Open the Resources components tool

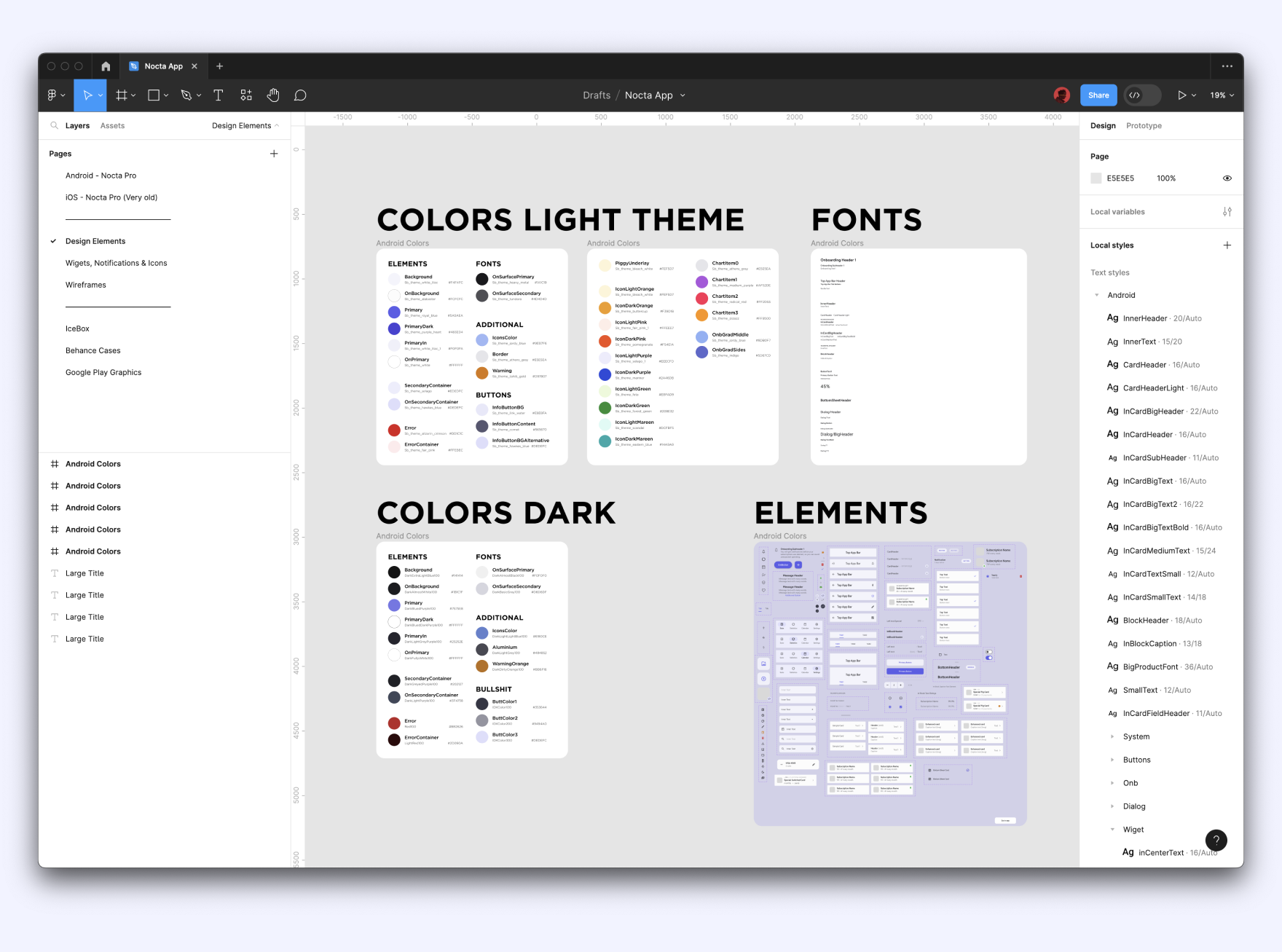pos(246,95)
